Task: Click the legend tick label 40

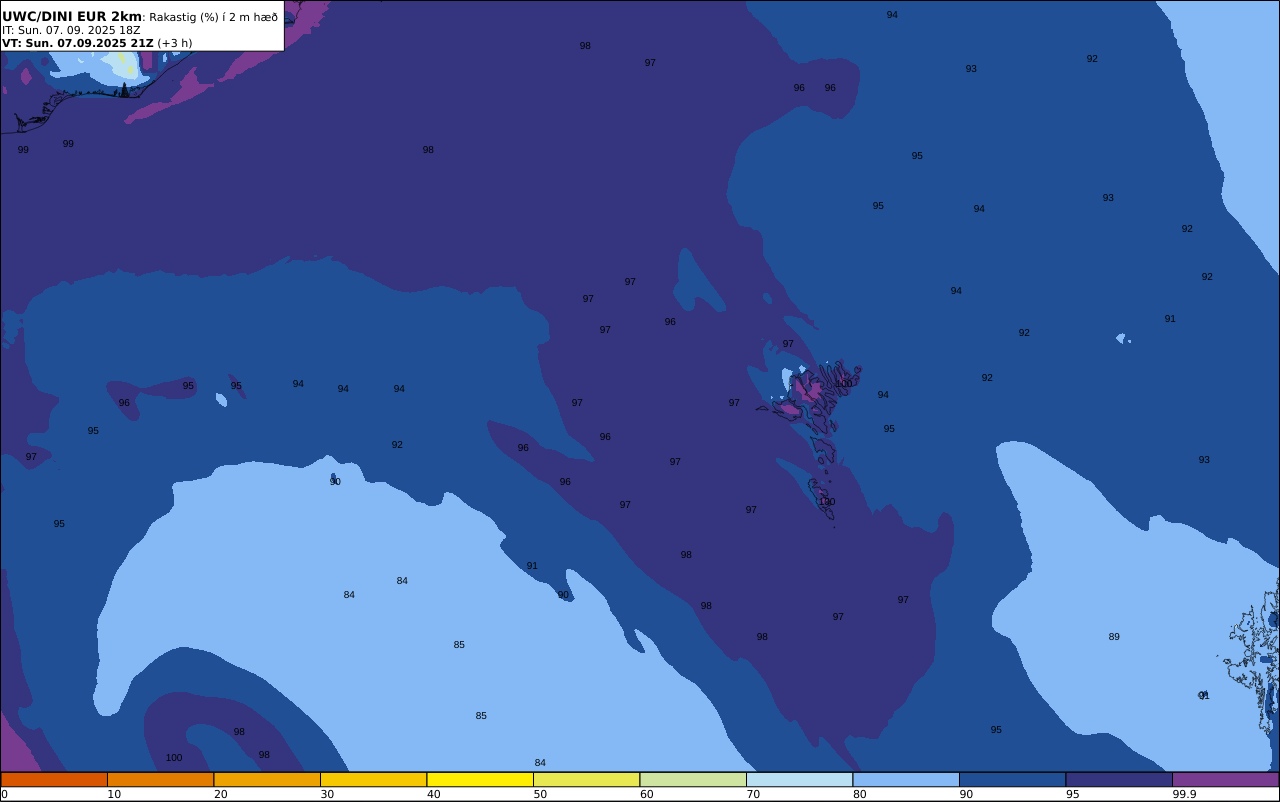Action: click(433, 794)
